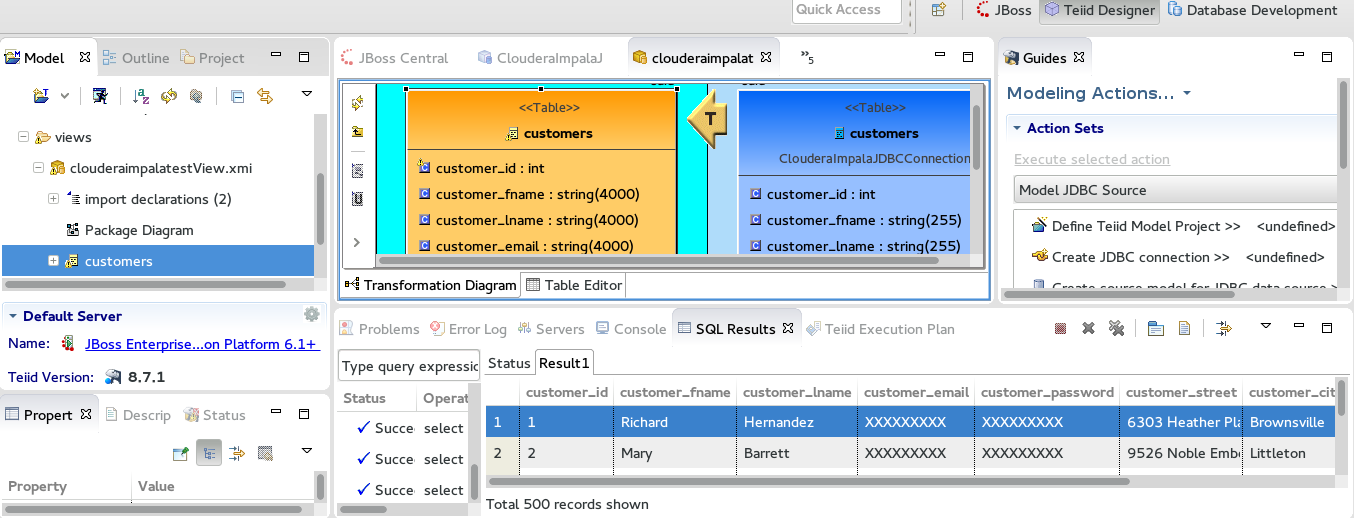
Task: Open the Teiid Execution Plan tab
Action: click(x=880, y=329)
